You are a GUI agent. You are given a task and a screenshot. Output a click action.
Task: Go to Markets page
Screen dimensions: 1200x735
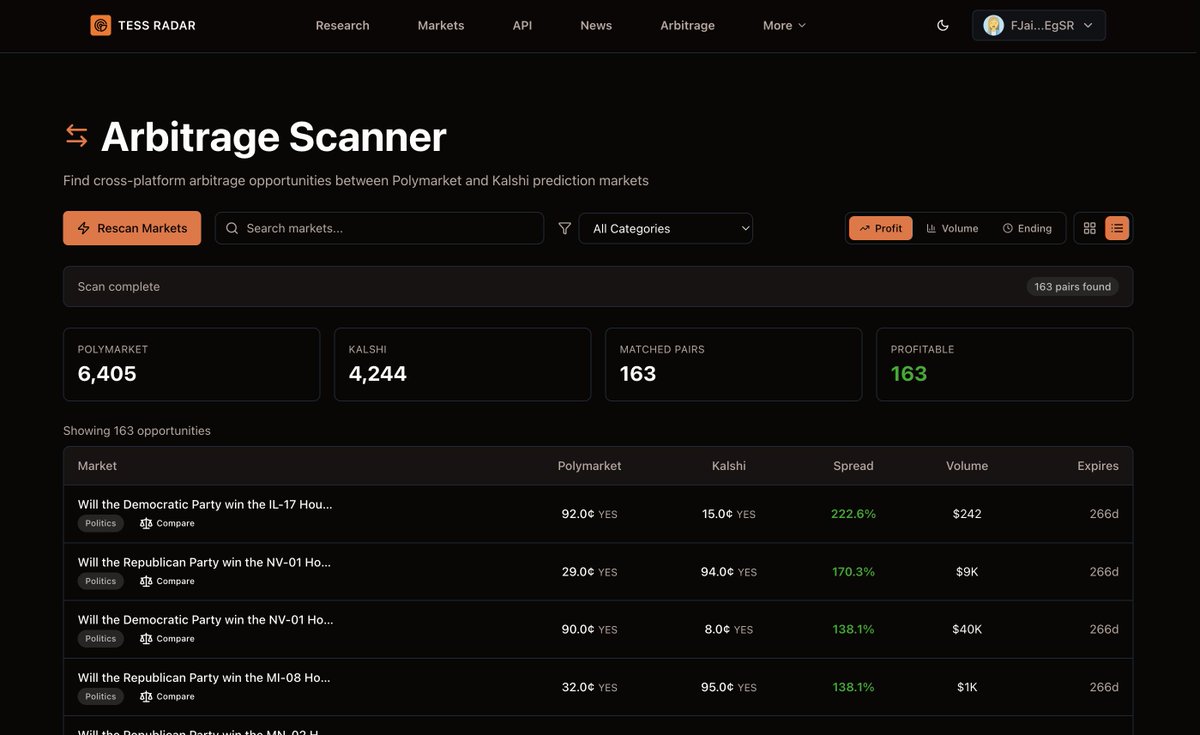coord(441,25)
